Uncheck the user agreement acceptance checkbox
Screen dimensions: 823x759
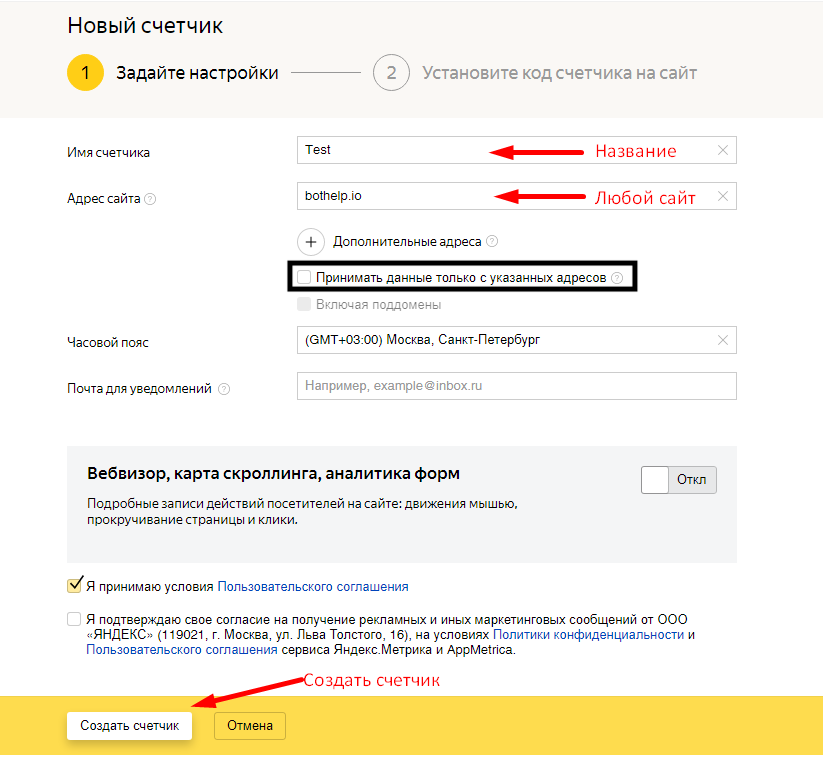coord(74,586)
